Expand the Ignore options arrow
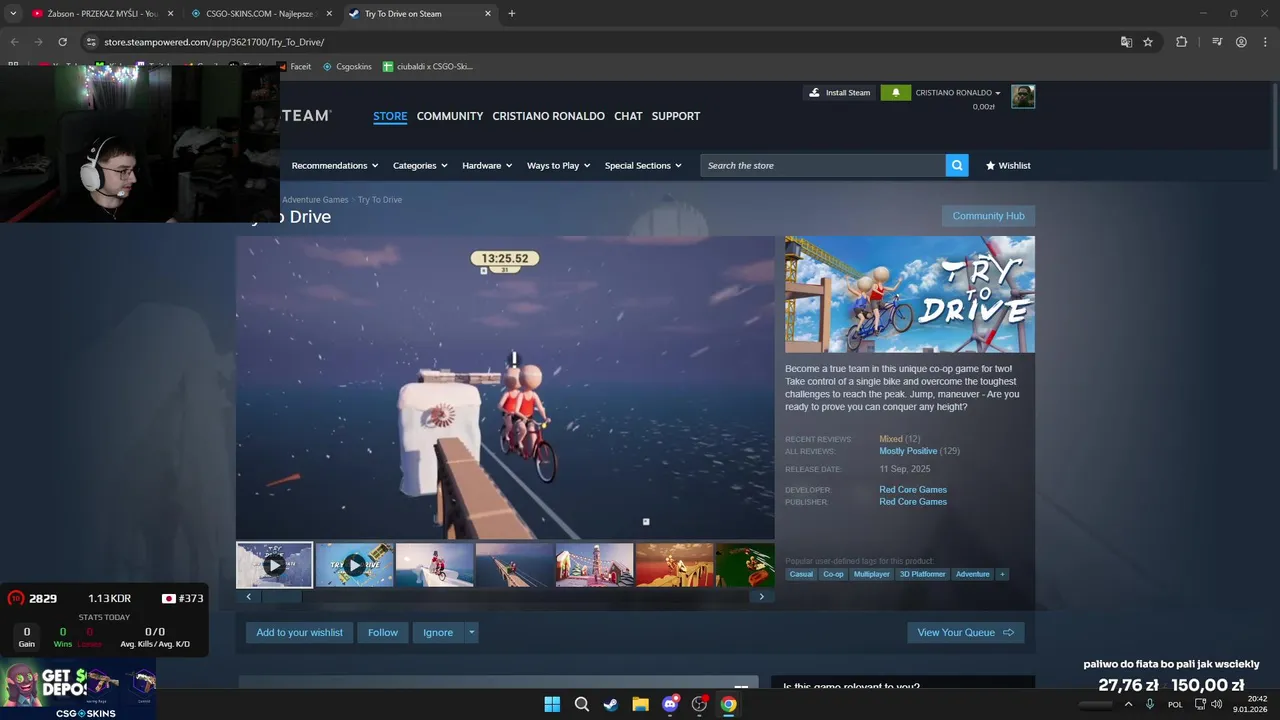The width and height of the screenshot is (1280, 720). [x=471, y=632]
